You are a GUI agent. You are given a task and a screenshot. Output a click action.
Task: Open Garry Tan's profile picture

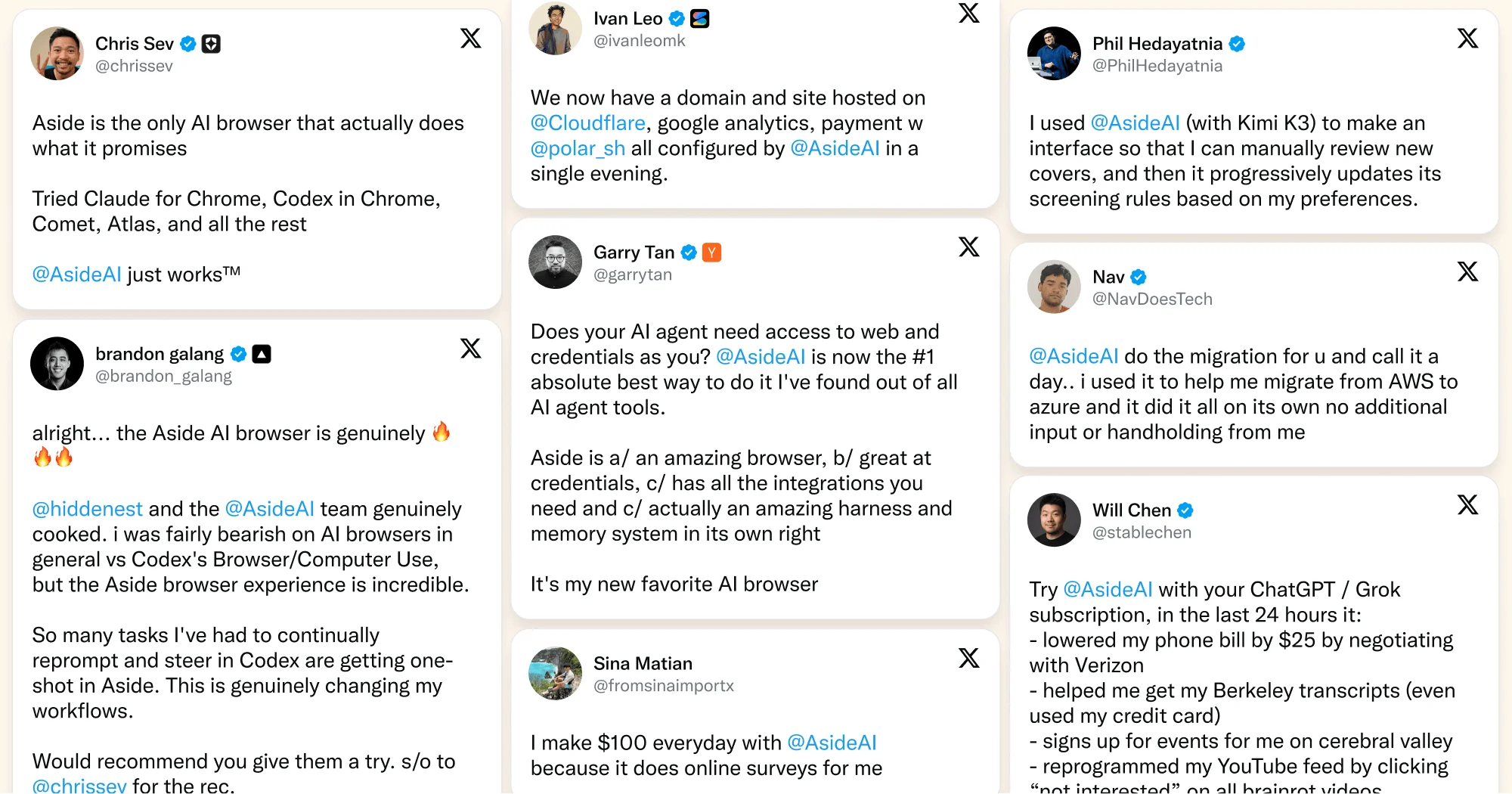click(x=555, y=262)
